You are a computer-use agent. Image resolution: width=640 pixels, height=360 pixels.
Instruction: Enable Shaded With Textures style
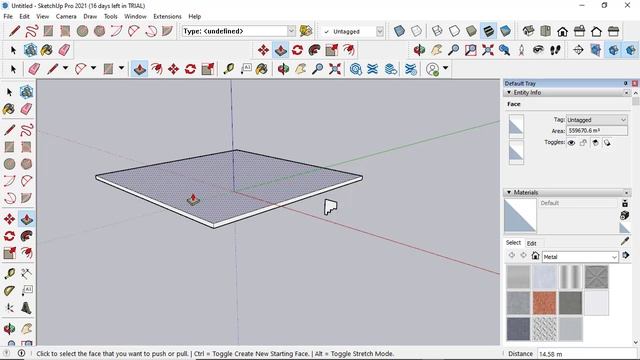point(488,31)
